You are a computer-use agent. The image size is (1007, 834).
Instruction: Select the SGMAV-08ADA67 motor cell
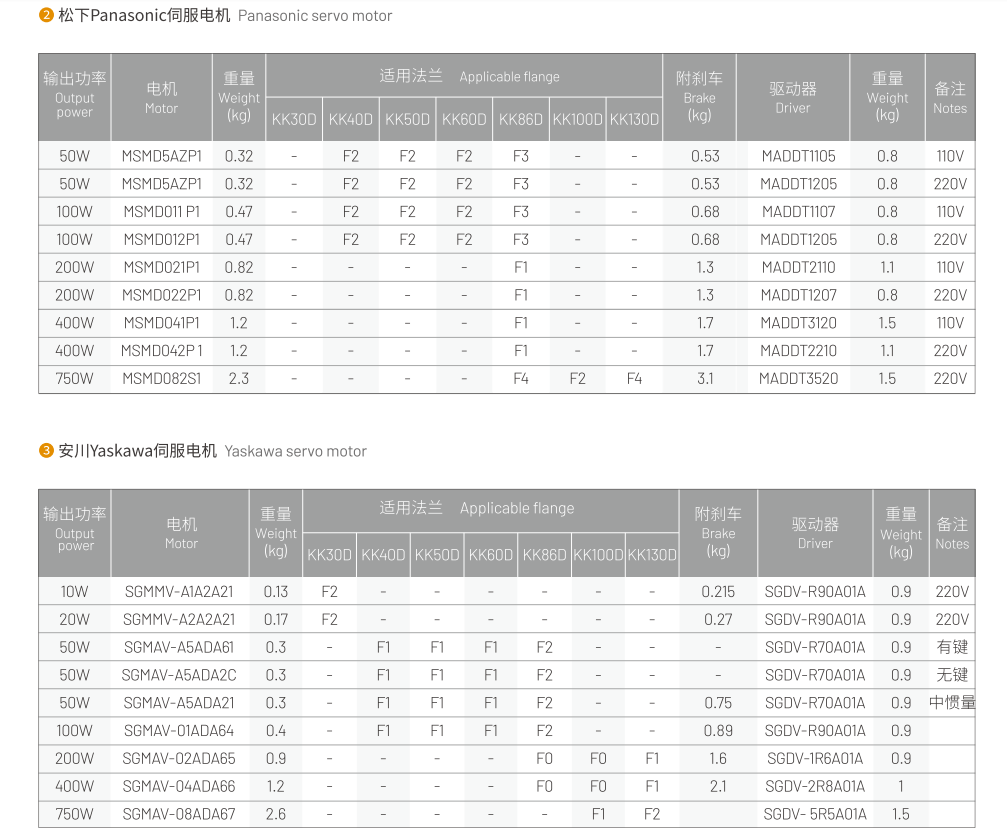point(178,814)
